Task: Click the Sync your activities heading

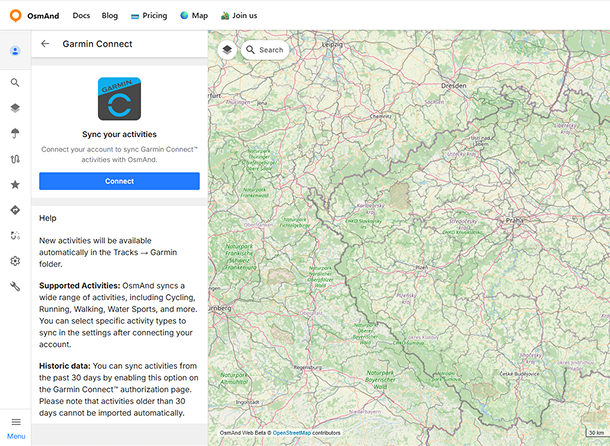Action: pyautogui.click(x=119, y=134)
